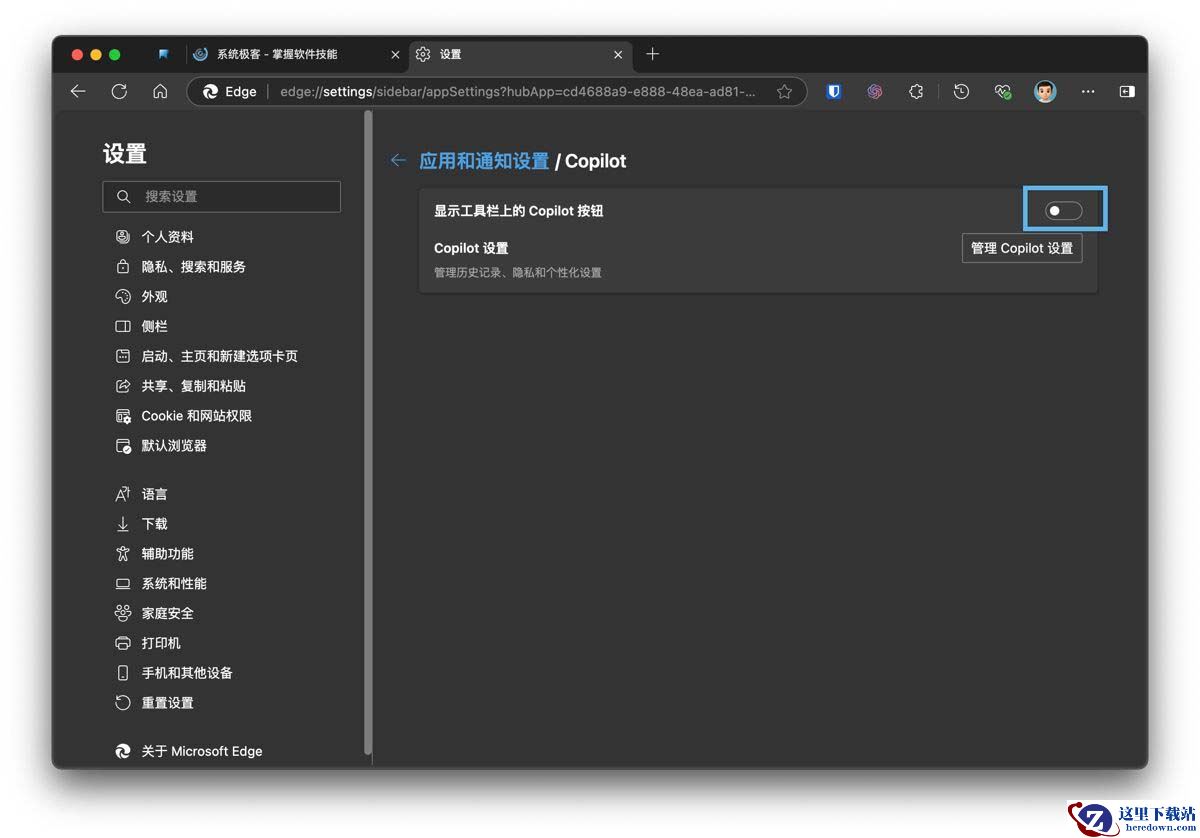This screenshot has width=1200, height=838.
Task: Reload the page with the refresh icon
Action: point(119,91)
